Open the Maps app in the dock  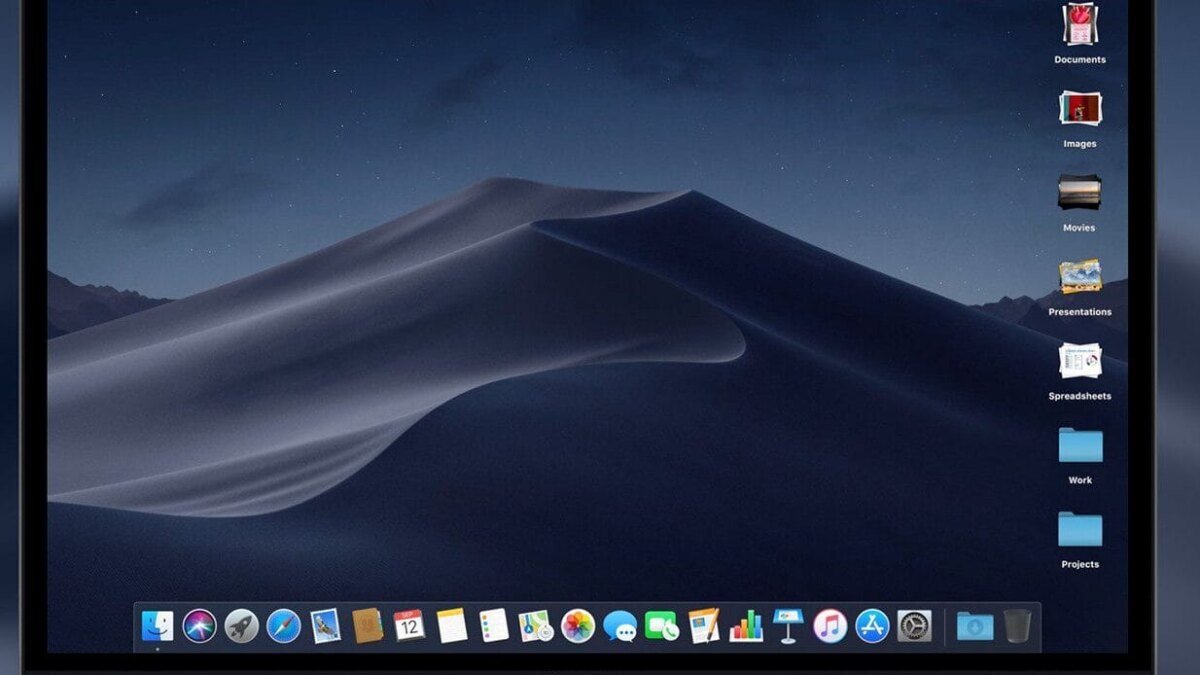point(536,626)
